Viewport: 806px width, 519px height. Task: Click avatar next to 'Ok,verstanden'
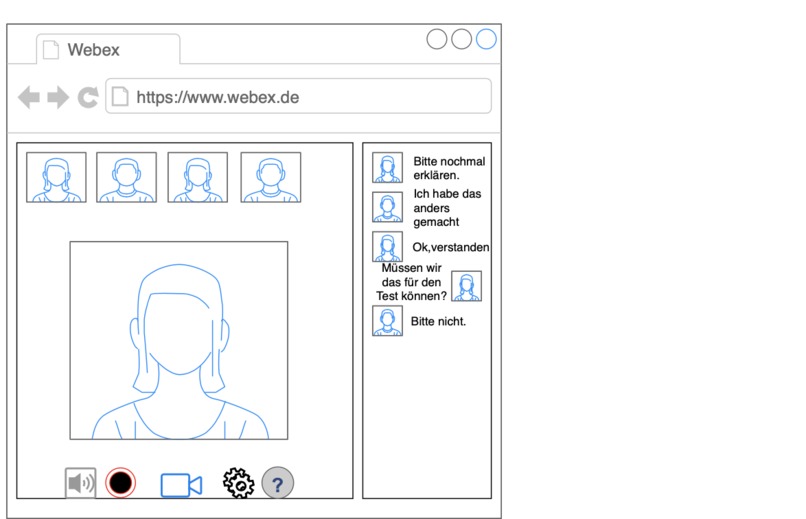388,247
